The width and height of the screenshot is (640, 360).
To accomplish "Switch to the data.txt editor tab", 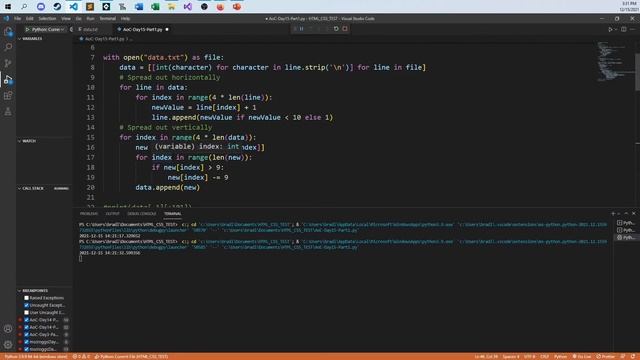I will [x=91, y=29].
